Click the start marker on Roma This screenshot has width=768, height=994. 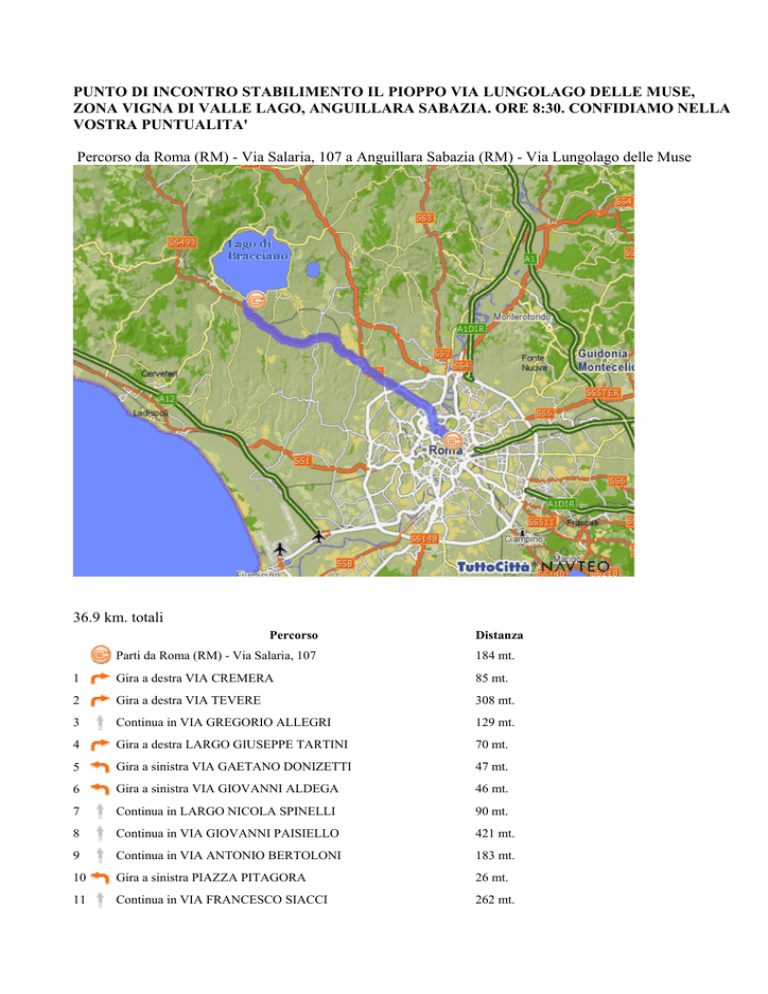coord(452,438)
